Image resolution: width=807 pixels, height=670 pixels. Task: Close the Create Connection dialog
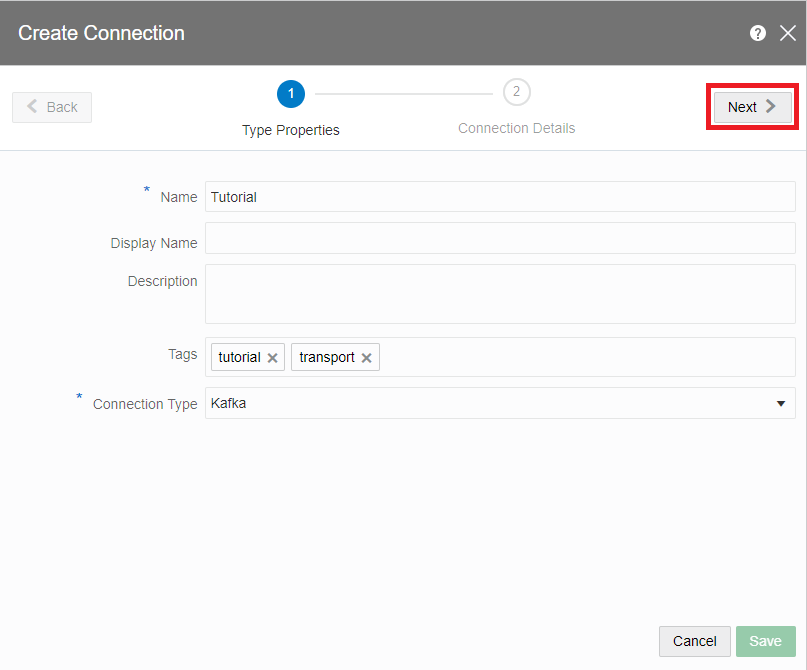click(787, 33)
